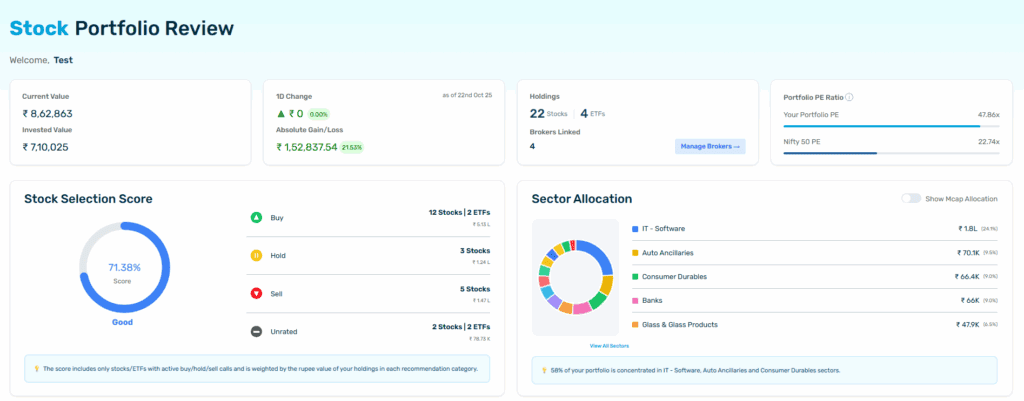The width and height of the screenshot is (1024, 401).
Task: Open the Manage Brokers button
Action: [x=710, y=147]
